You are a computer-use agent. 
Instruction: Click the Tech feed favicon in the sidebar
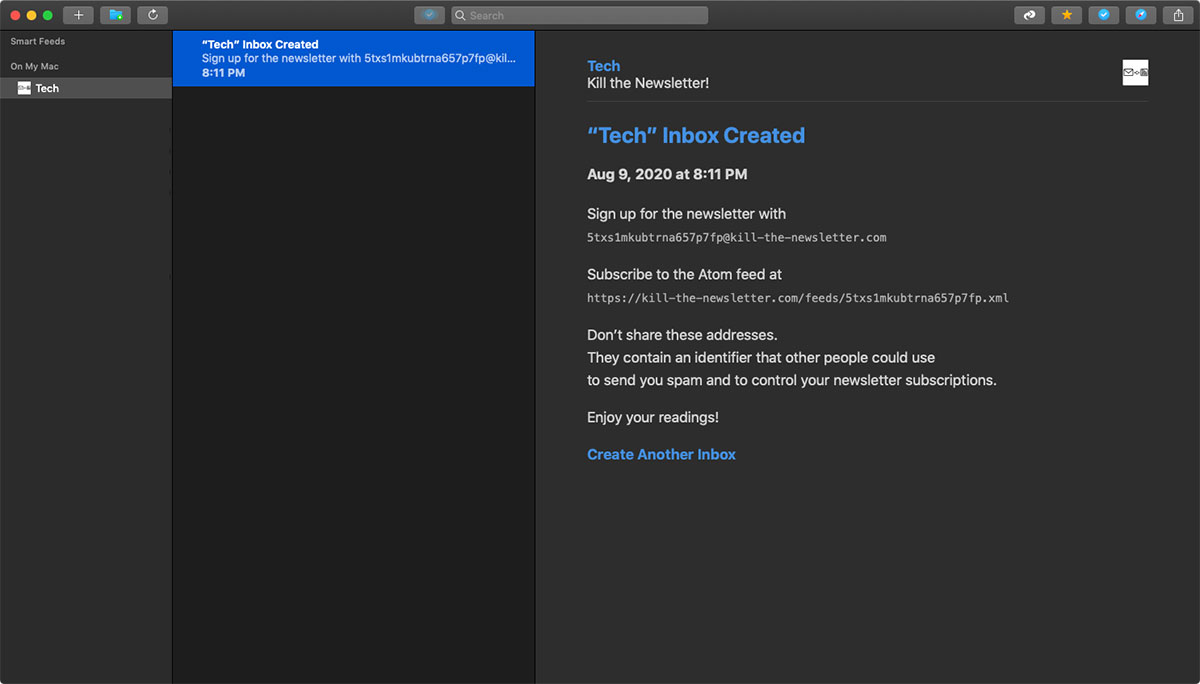point(24,88)
